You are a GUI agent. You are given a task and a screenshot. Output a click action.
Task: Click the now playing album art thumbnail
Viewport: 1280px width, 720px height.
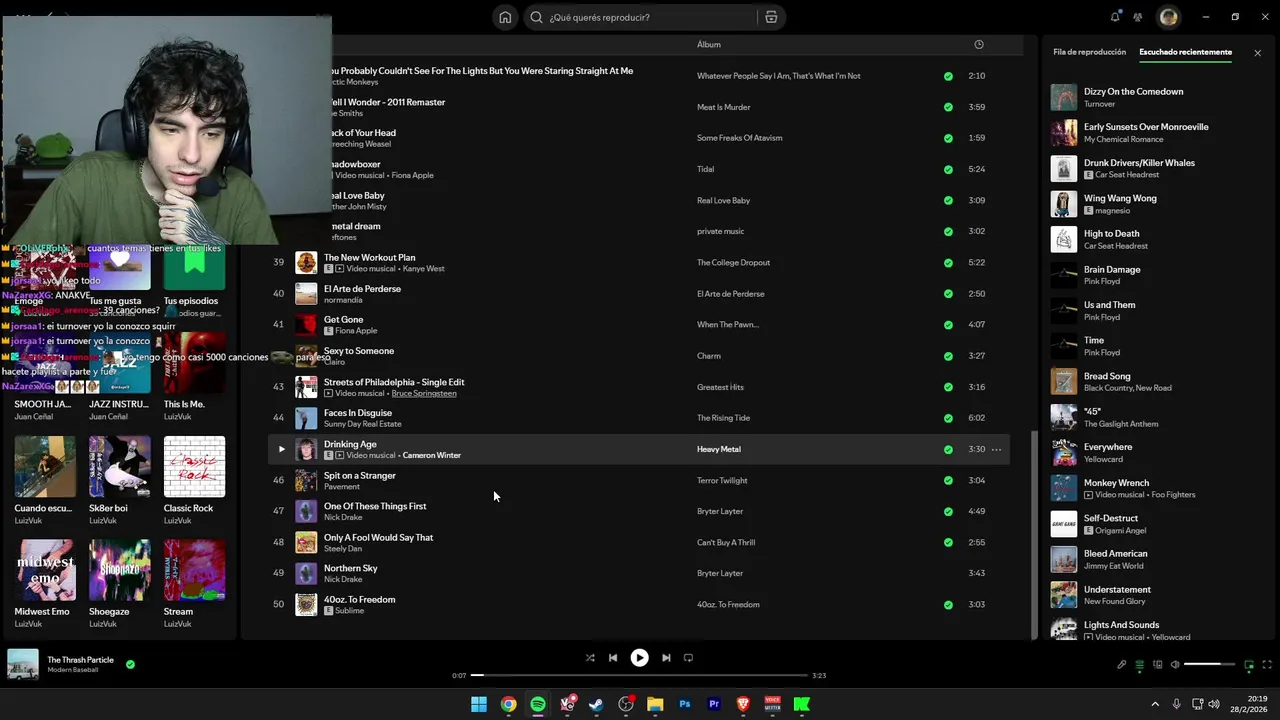[23, 664]
